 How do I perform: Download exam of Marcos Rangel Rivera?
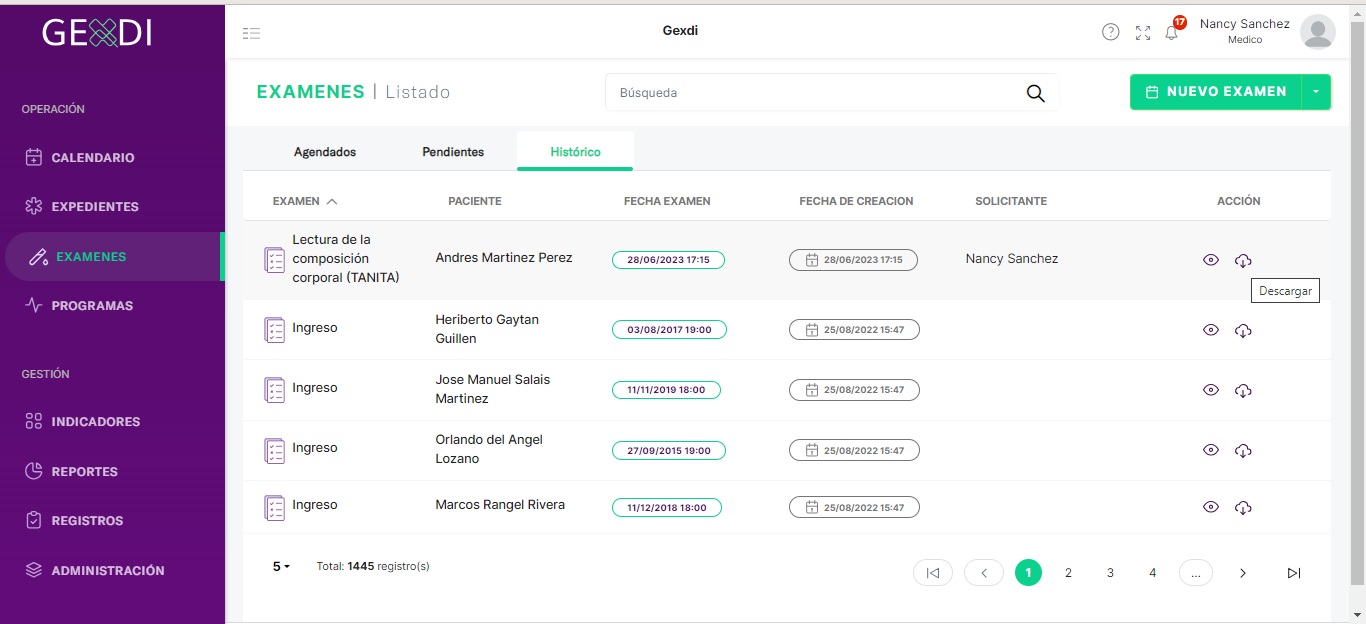coord(1243,507)
